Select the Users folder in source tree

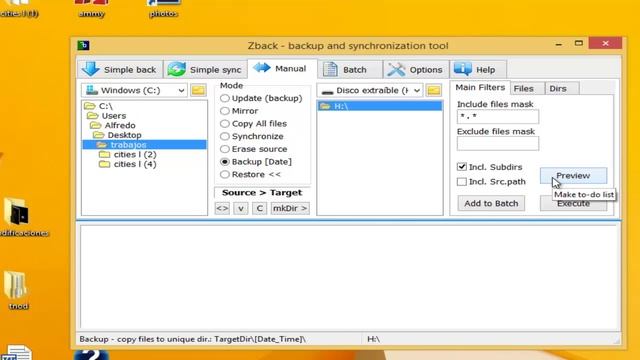[x=107, y=116]
